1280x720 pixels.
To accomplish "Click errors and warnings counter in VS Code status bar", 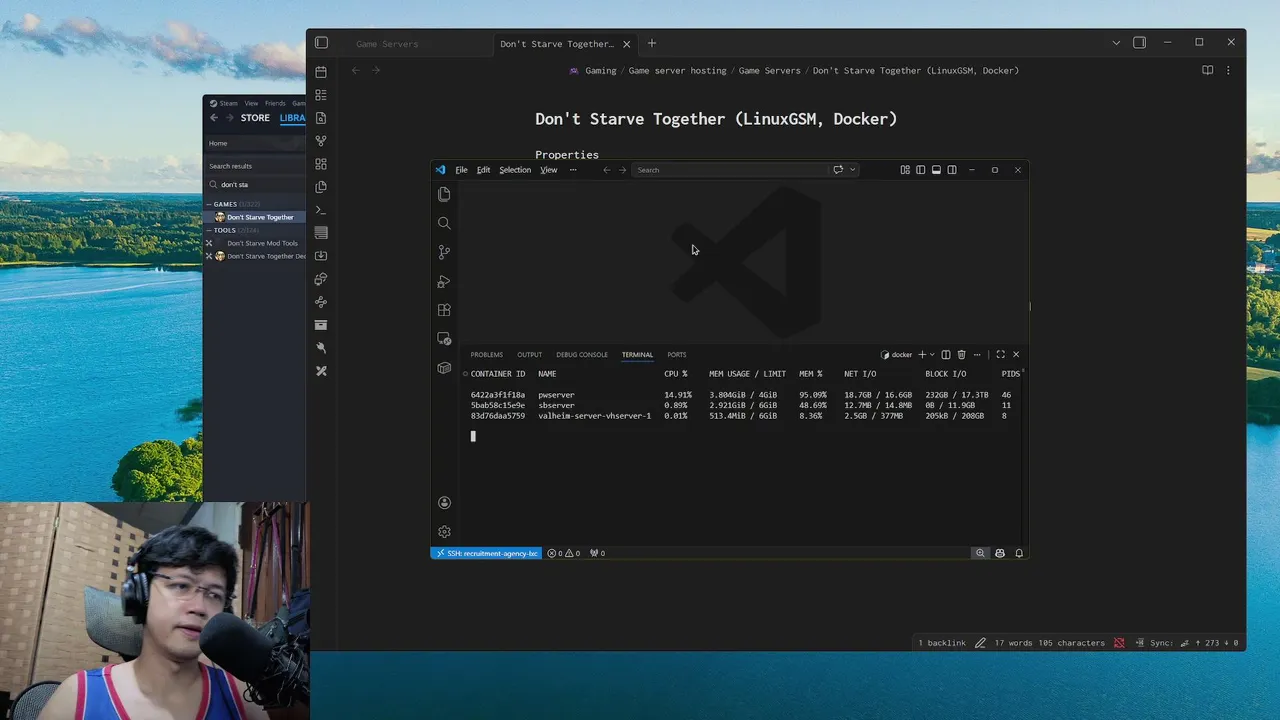I will (563, 553).
